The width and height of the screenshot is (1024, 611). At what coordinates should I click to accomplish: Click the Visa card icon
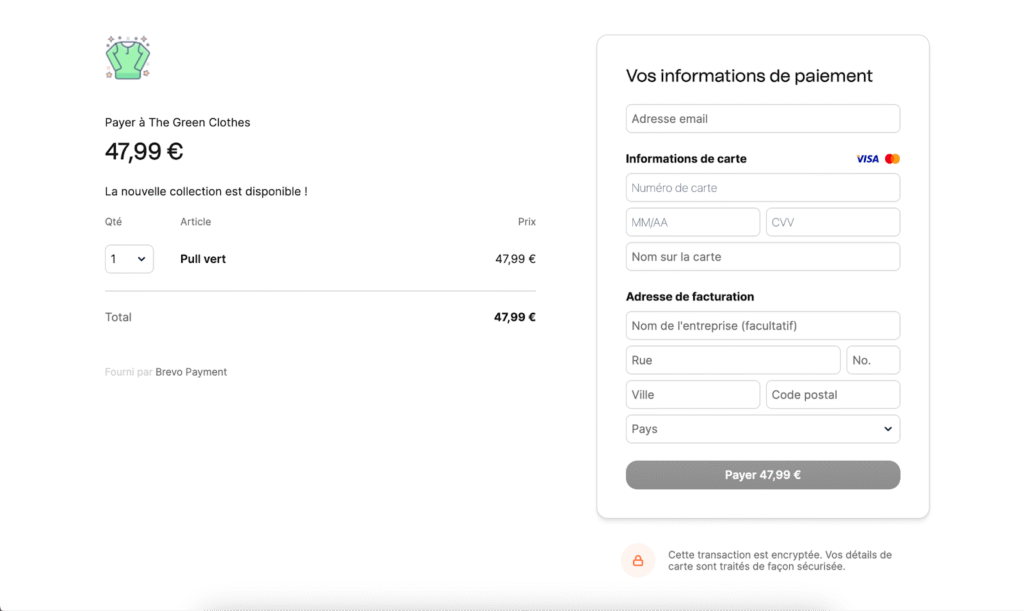[x=867, y=159]
